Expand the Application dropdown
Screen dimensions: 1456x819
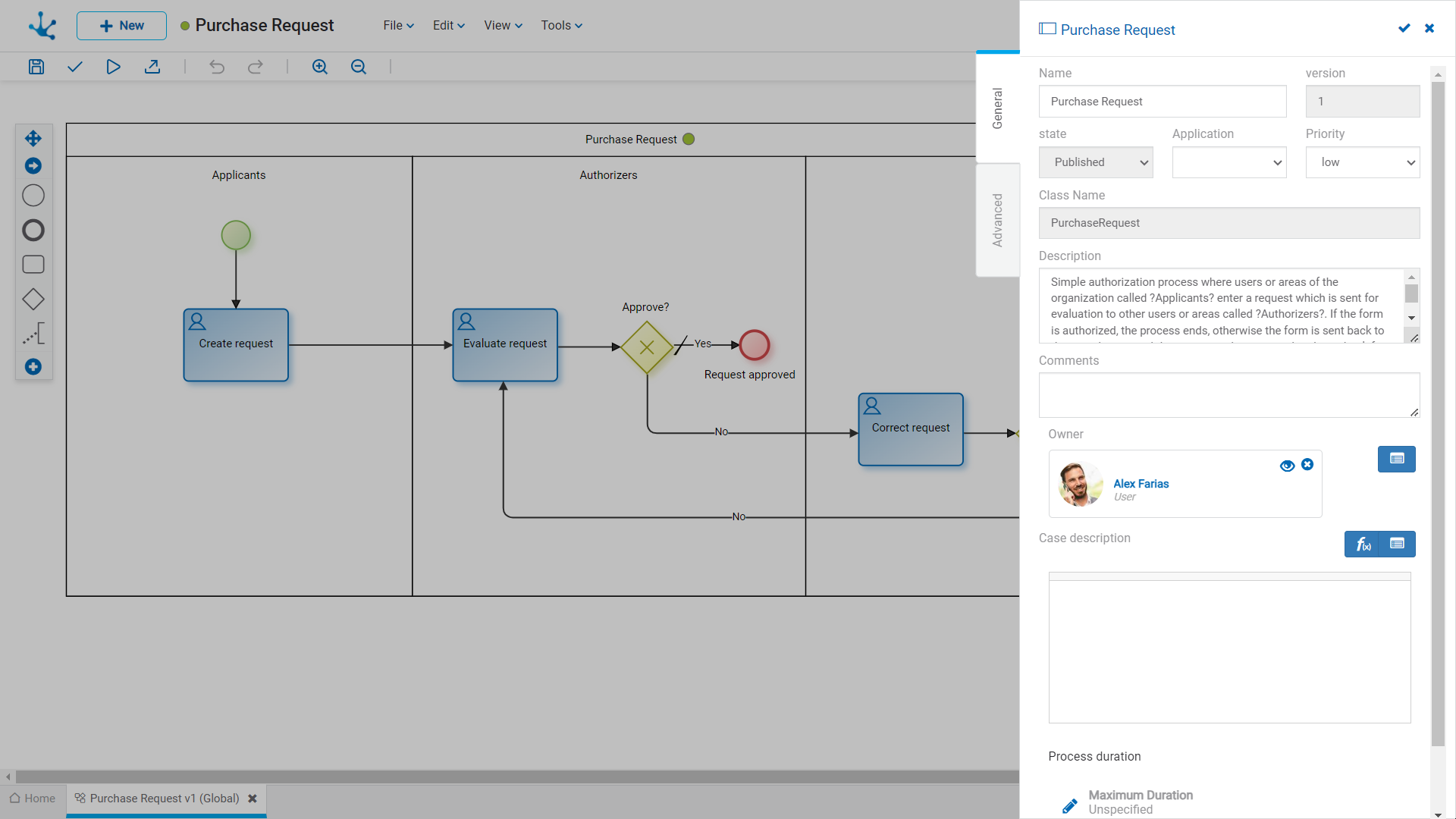point(1228,162)
